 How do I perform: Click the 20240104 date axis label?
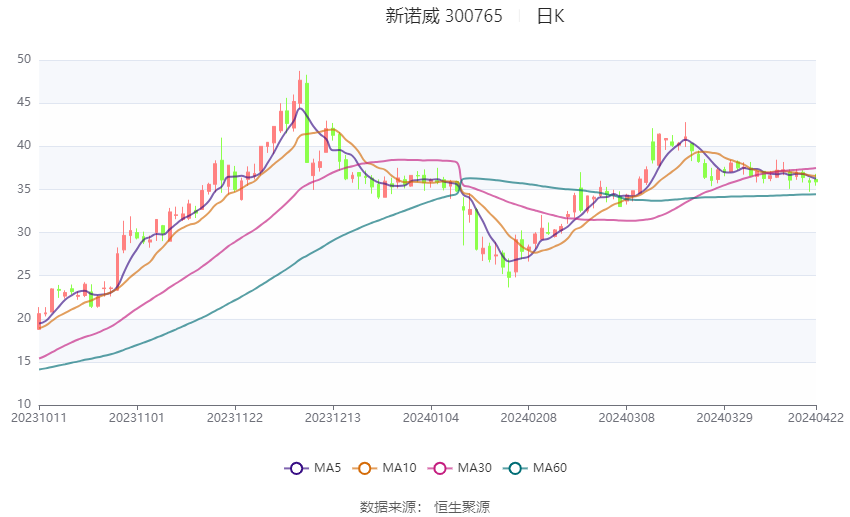click(431, 418)
